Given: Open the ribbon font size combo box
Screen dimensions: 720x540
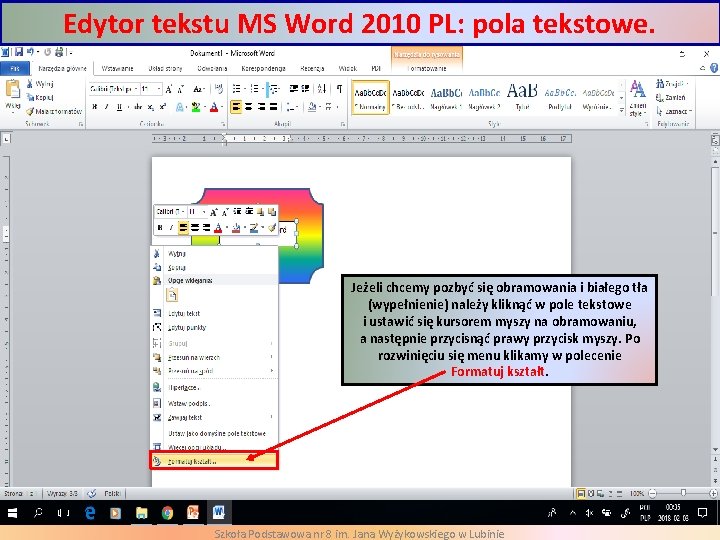Looking at the screenshot, I should (x=151, y=89).
